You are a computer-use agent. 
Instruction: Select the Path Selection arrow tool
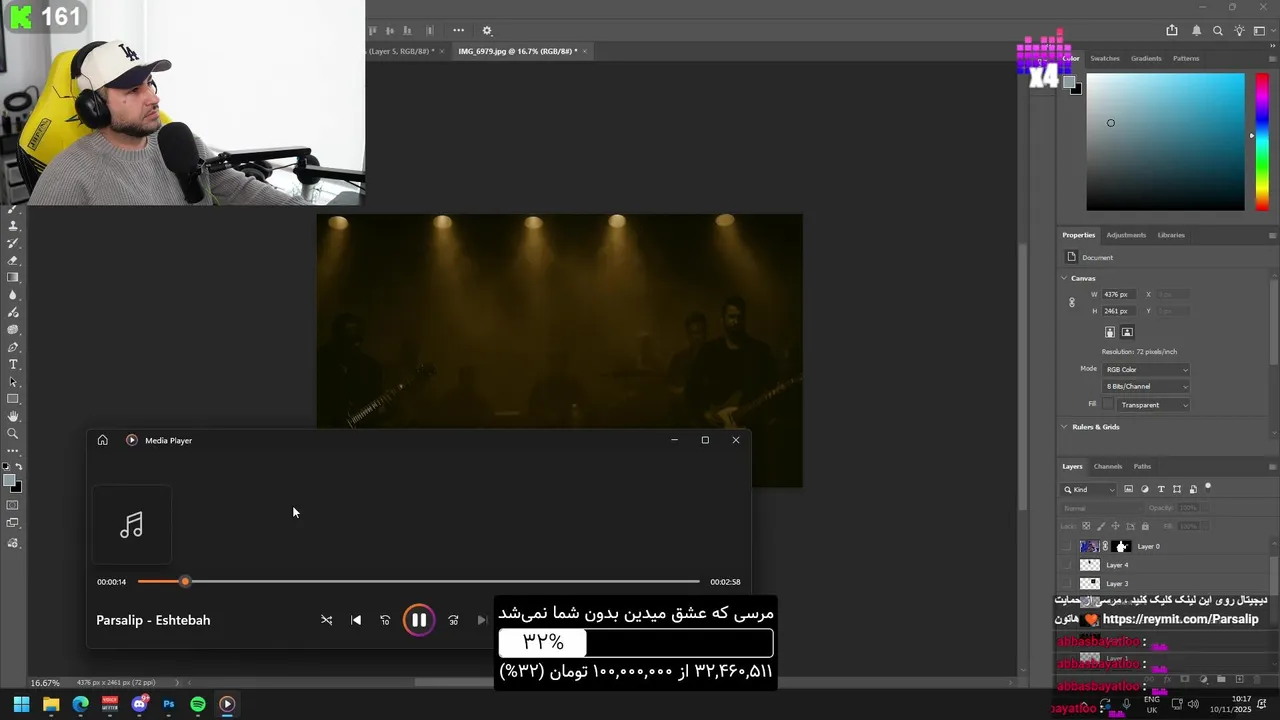[x=13, y=382]
